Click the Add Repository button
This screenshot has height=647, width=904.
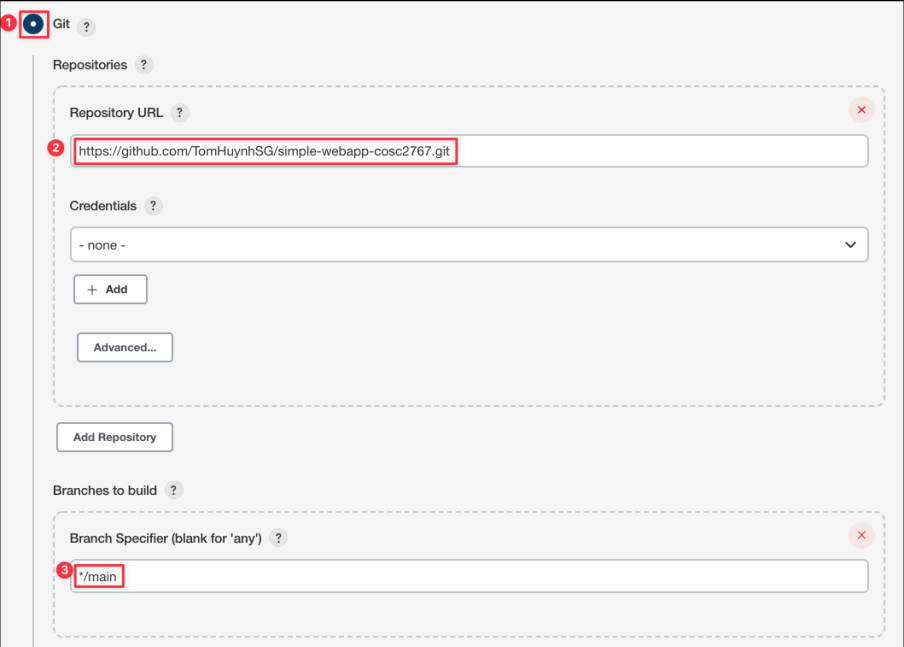(x=115, y=437)
